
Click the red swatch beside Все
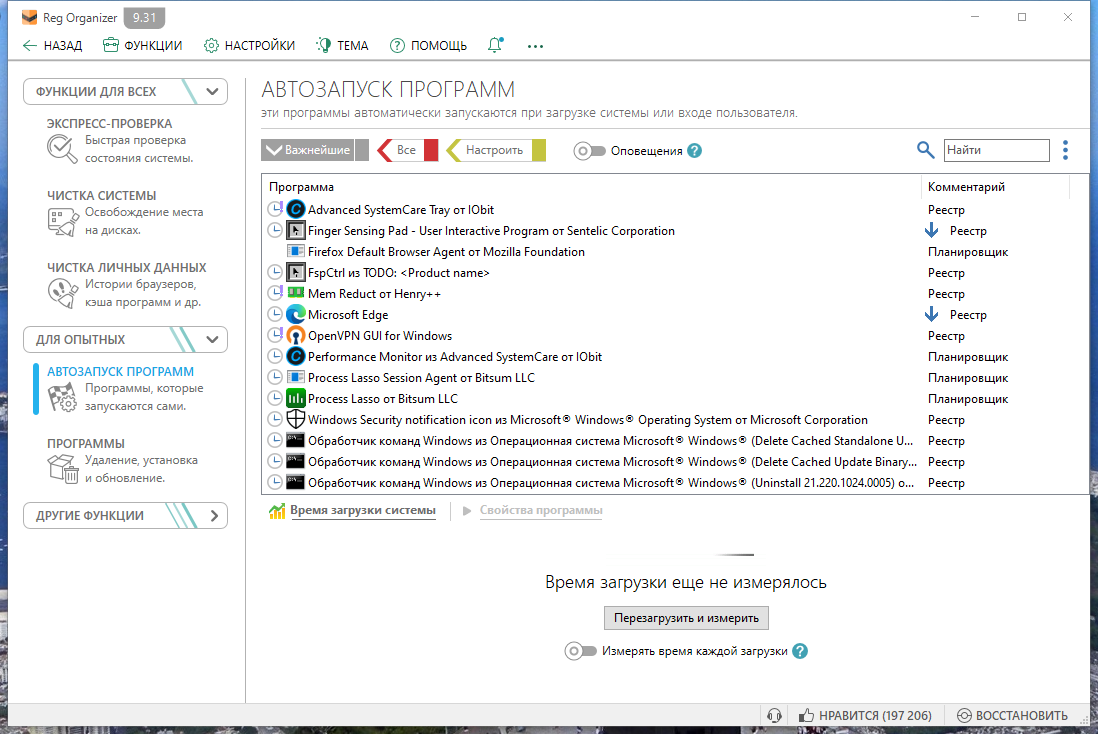pos(431,150)
